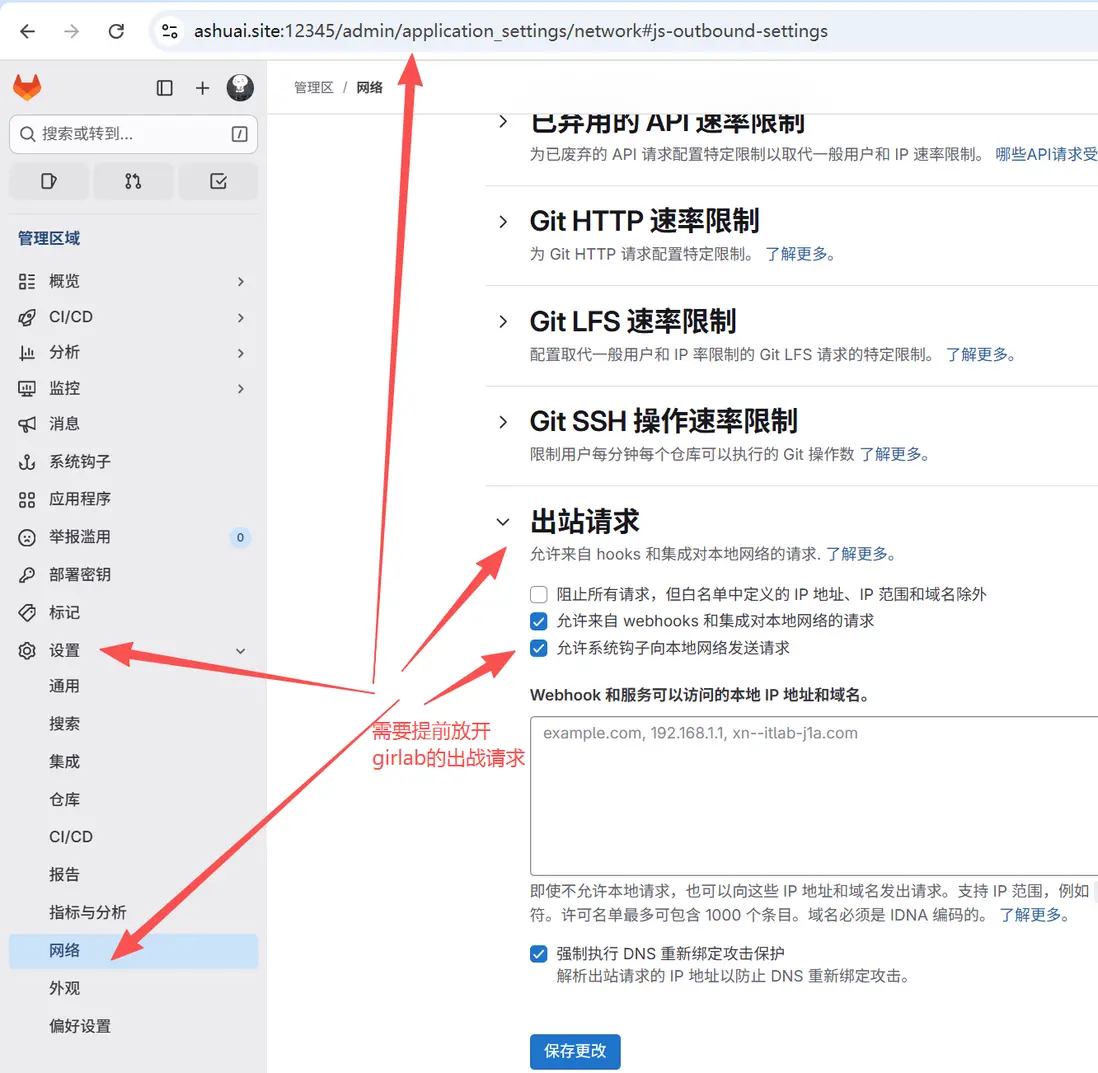Reload the page with refresh icon
Image resolution: width=1098 pixels, height=1073 pixels.
116,31
